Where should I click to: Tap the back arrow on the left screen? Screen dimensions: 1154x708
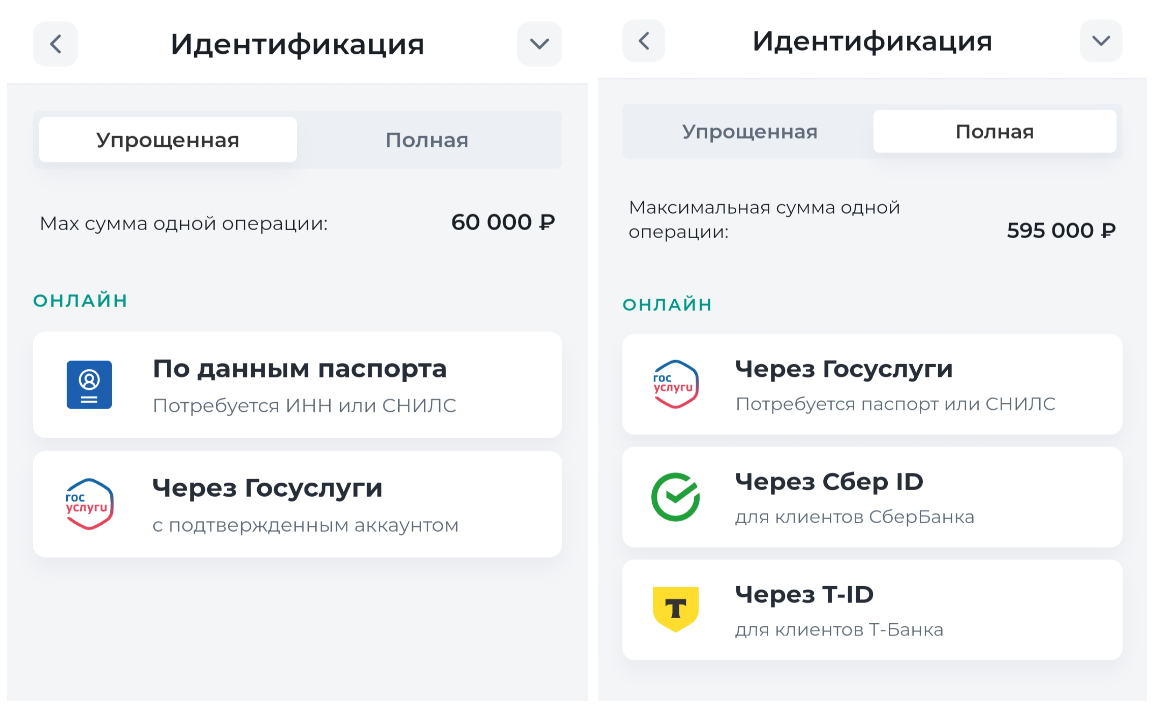(x=55, y=43)
